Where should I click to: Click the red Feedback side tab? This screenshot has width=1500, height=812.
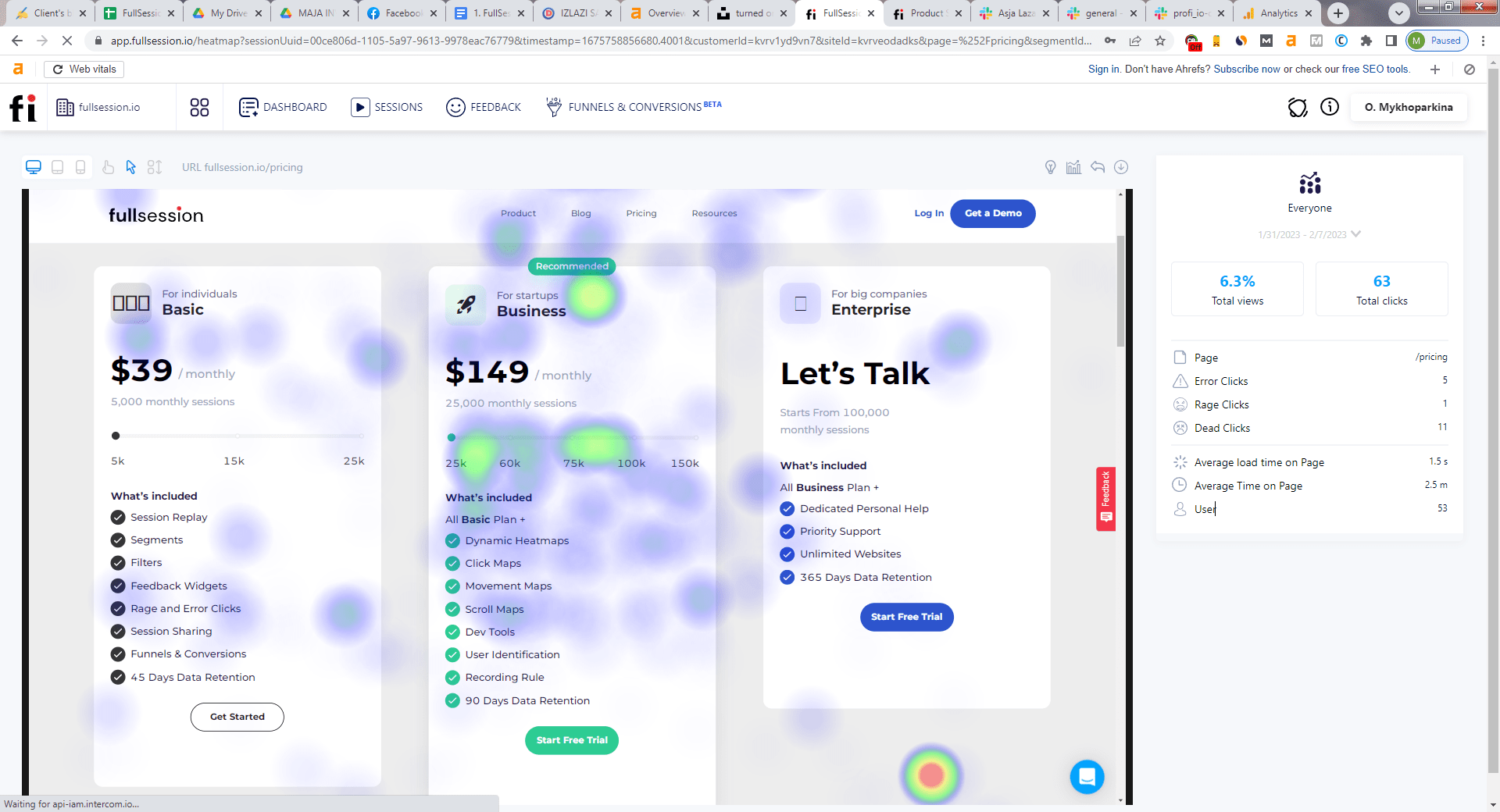1105,499
